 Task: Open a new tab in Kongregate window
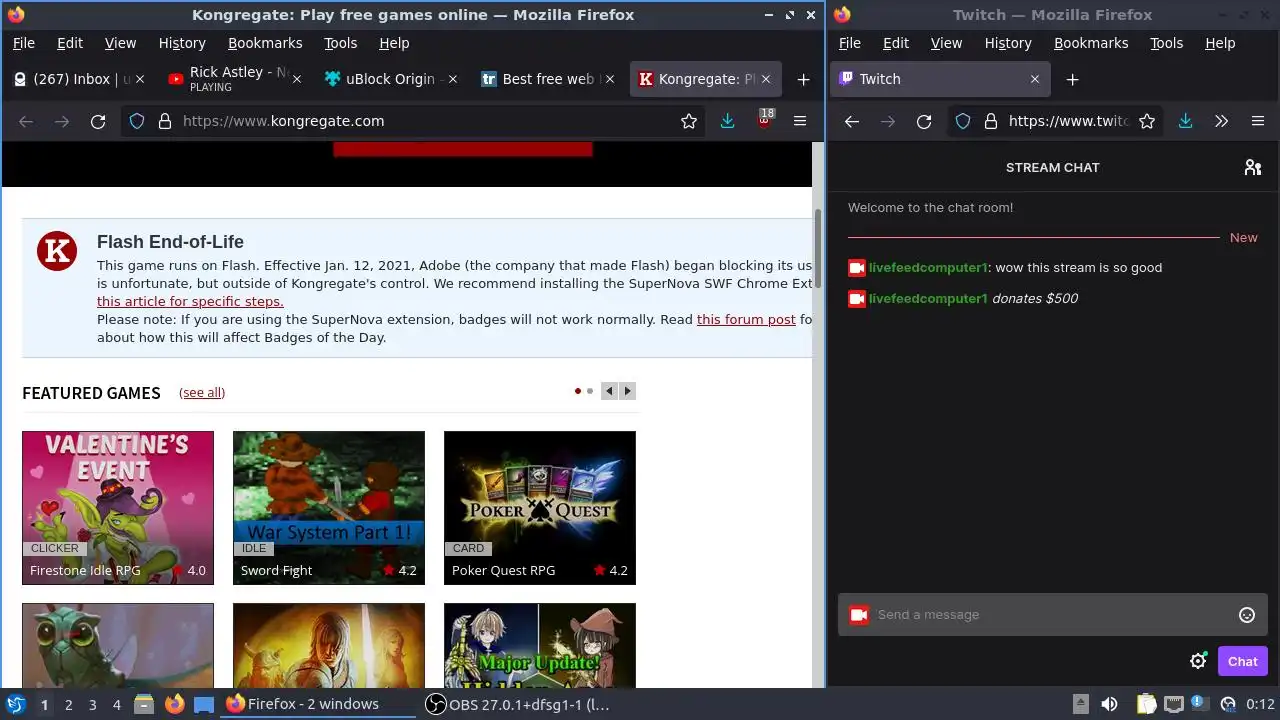click(803, 79)
